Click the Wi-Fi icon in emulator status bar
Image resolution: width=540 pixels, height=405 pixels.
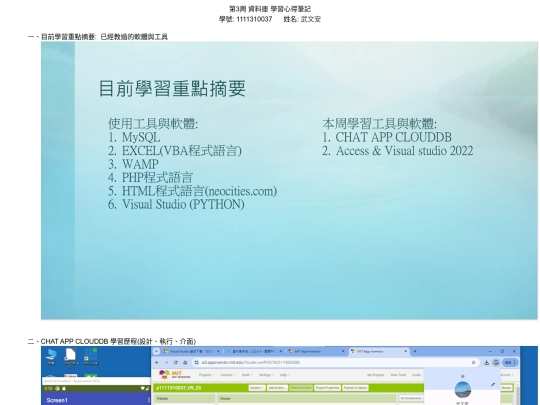pyautogui.click(x=143, y=388)
